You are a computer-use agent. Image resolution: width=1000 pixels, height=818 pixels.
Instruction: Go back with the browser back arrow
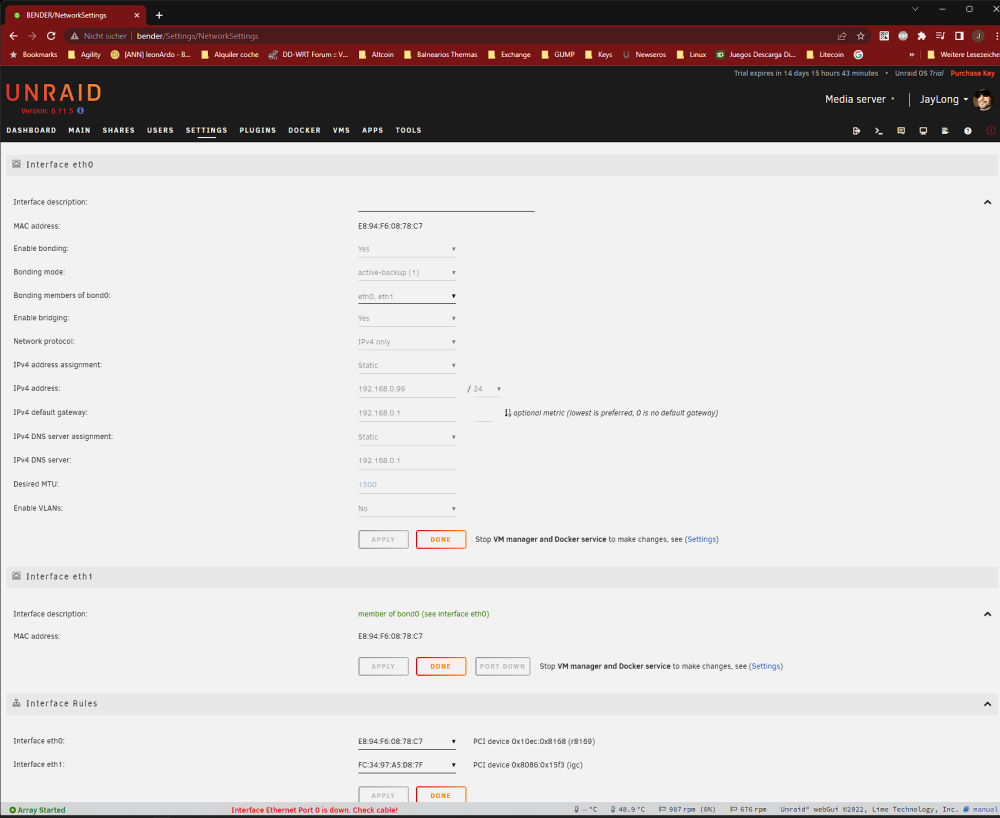coord(13,36)
